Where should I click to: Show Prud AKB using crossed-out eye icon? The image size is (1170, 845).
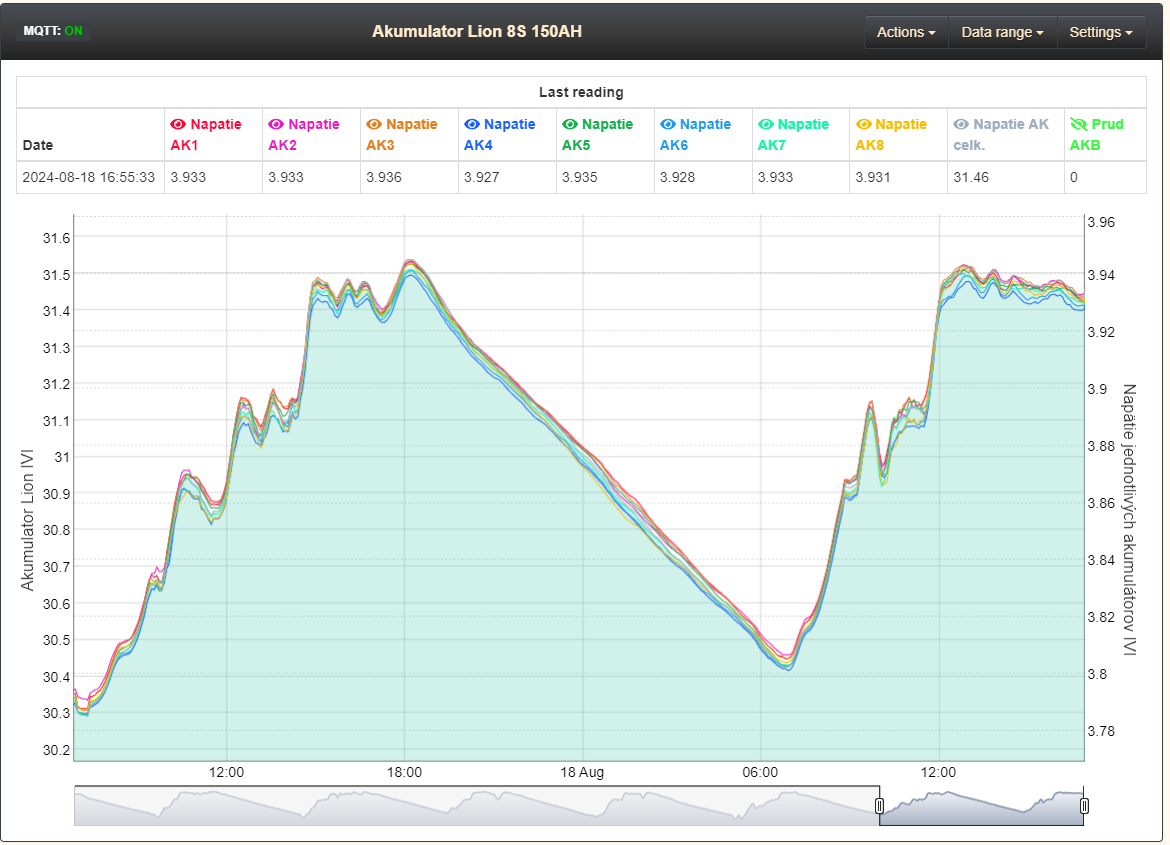tap(1078, 125)
